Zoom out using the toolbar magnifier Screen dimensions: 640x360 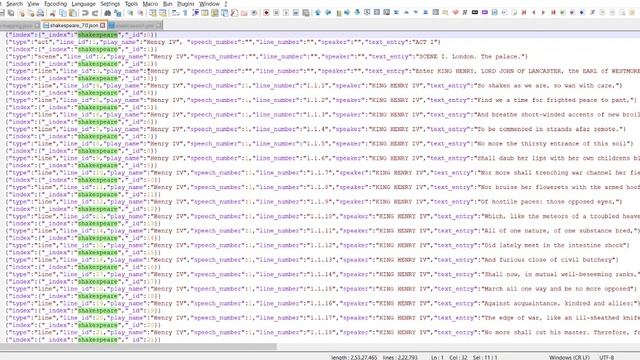coord(140,13)
